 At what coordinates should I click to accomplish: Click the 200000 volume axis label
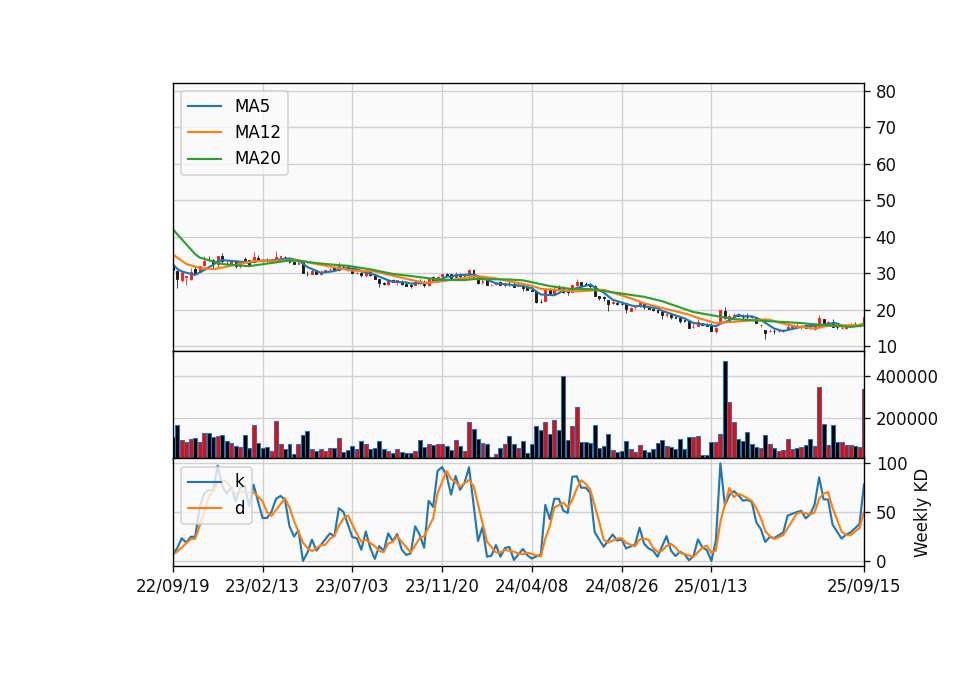[907, 419]
